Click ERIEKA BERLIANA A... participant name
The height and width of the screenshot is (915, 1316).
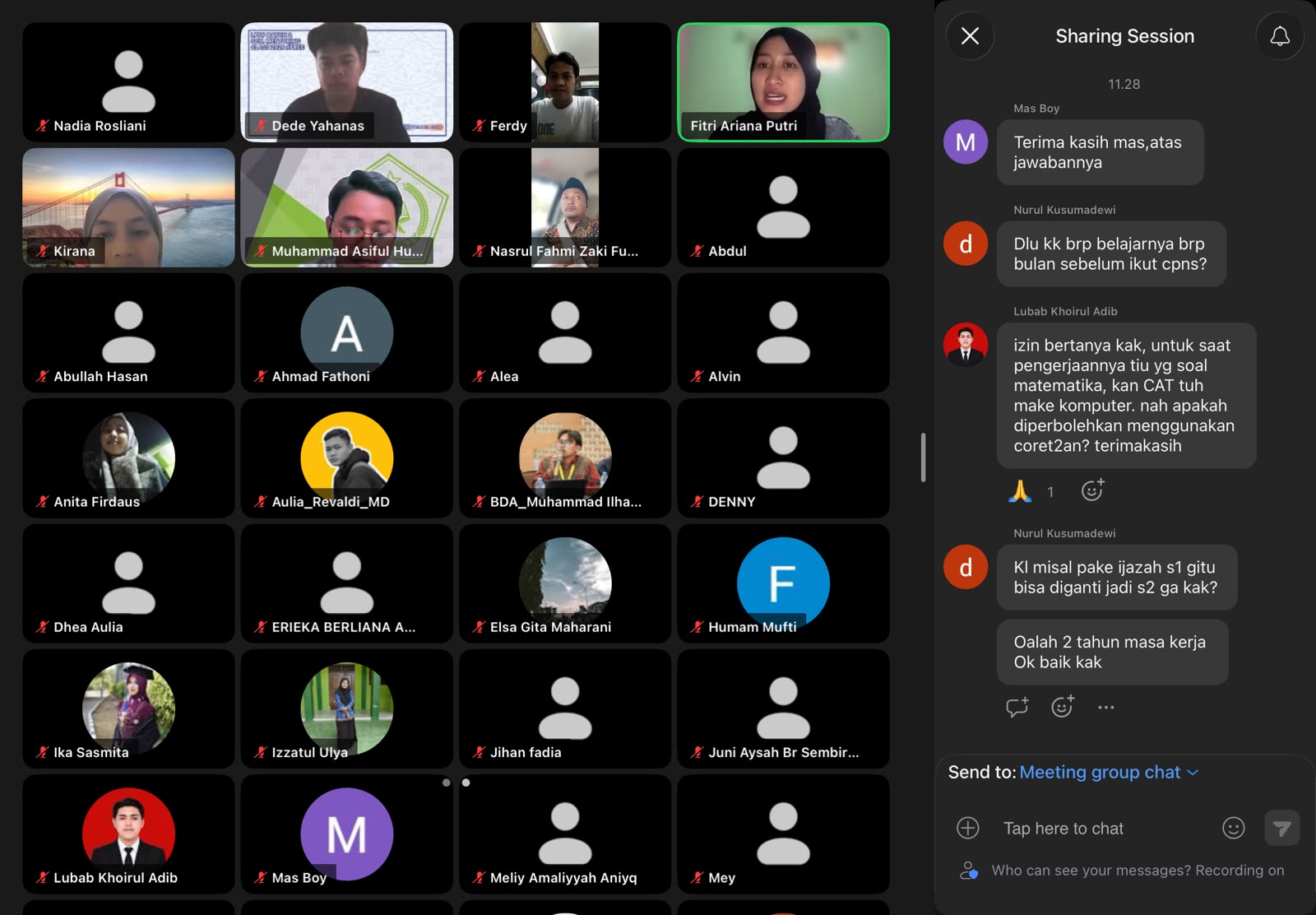point(344,627)
